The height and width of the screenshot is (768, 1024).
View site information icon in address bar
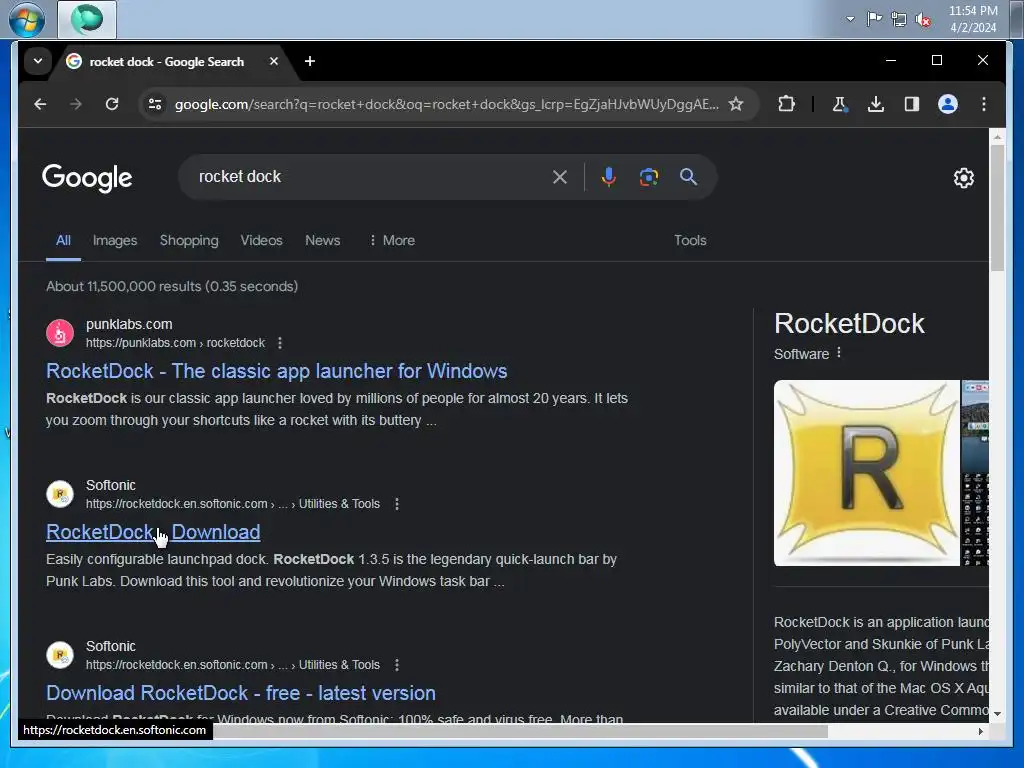click(155, 104)
